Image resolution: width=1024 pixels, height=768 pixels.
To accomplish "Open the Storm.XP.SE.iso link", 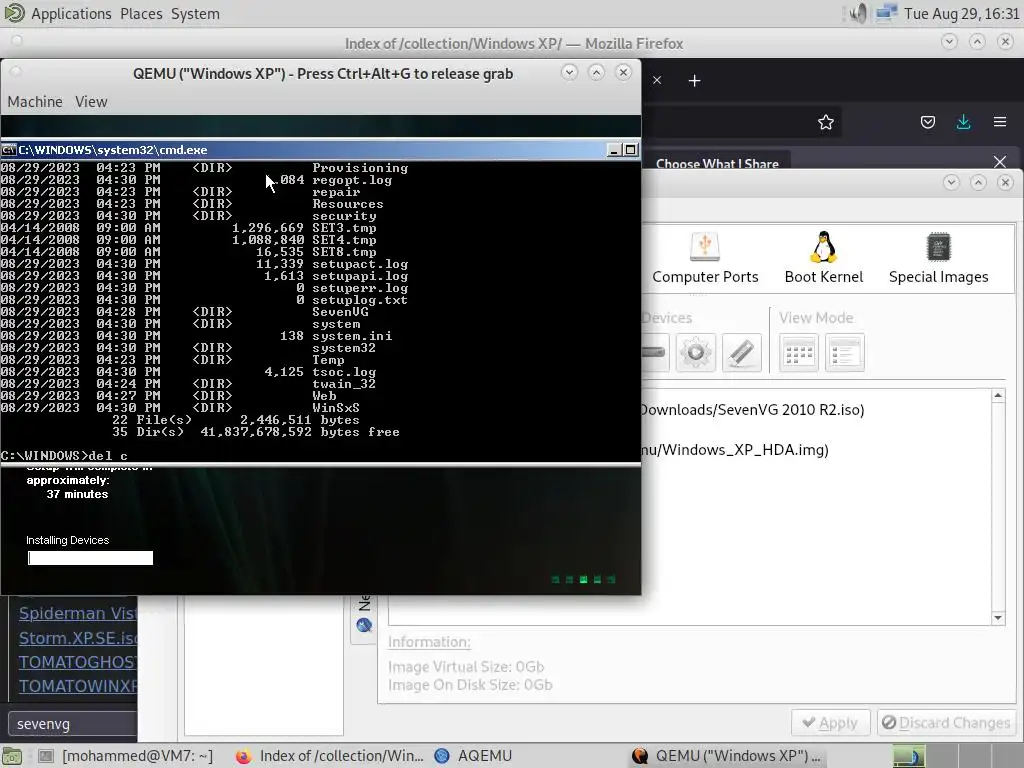I will (x=78, y=638).
